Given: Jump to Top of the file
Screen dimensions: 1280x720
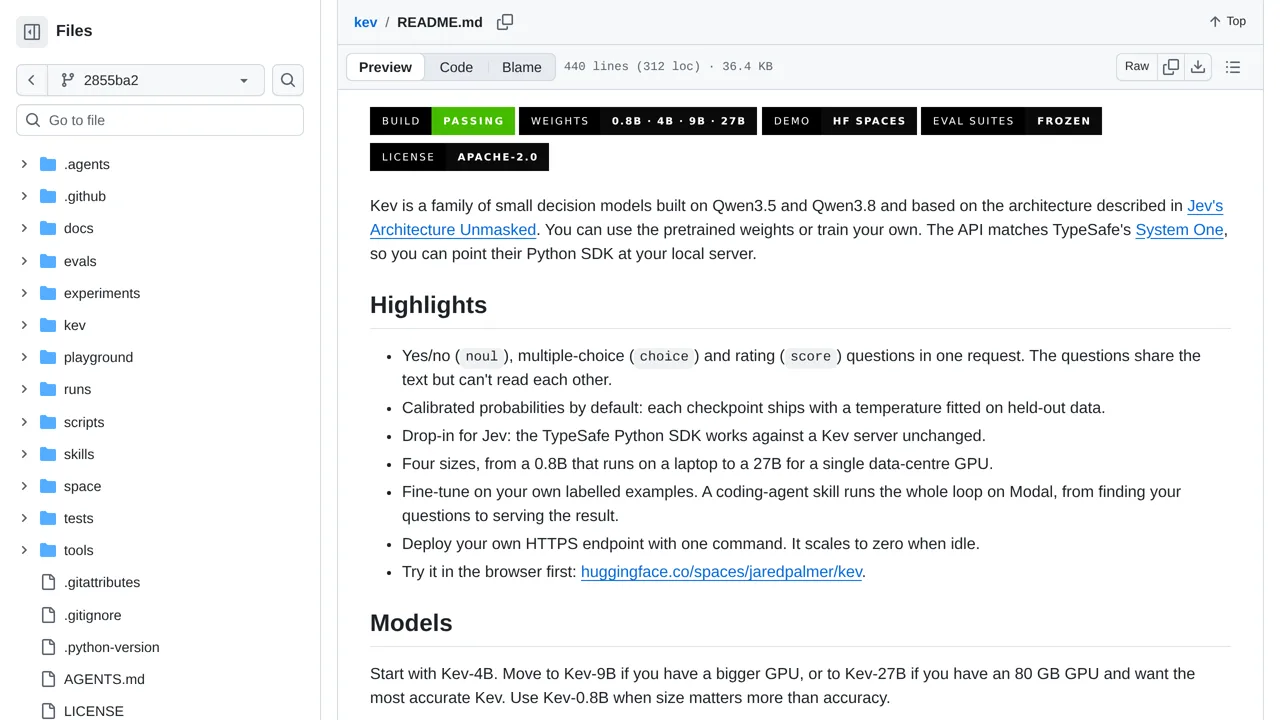Looking at the screenshot, I should pos(1227,21).
